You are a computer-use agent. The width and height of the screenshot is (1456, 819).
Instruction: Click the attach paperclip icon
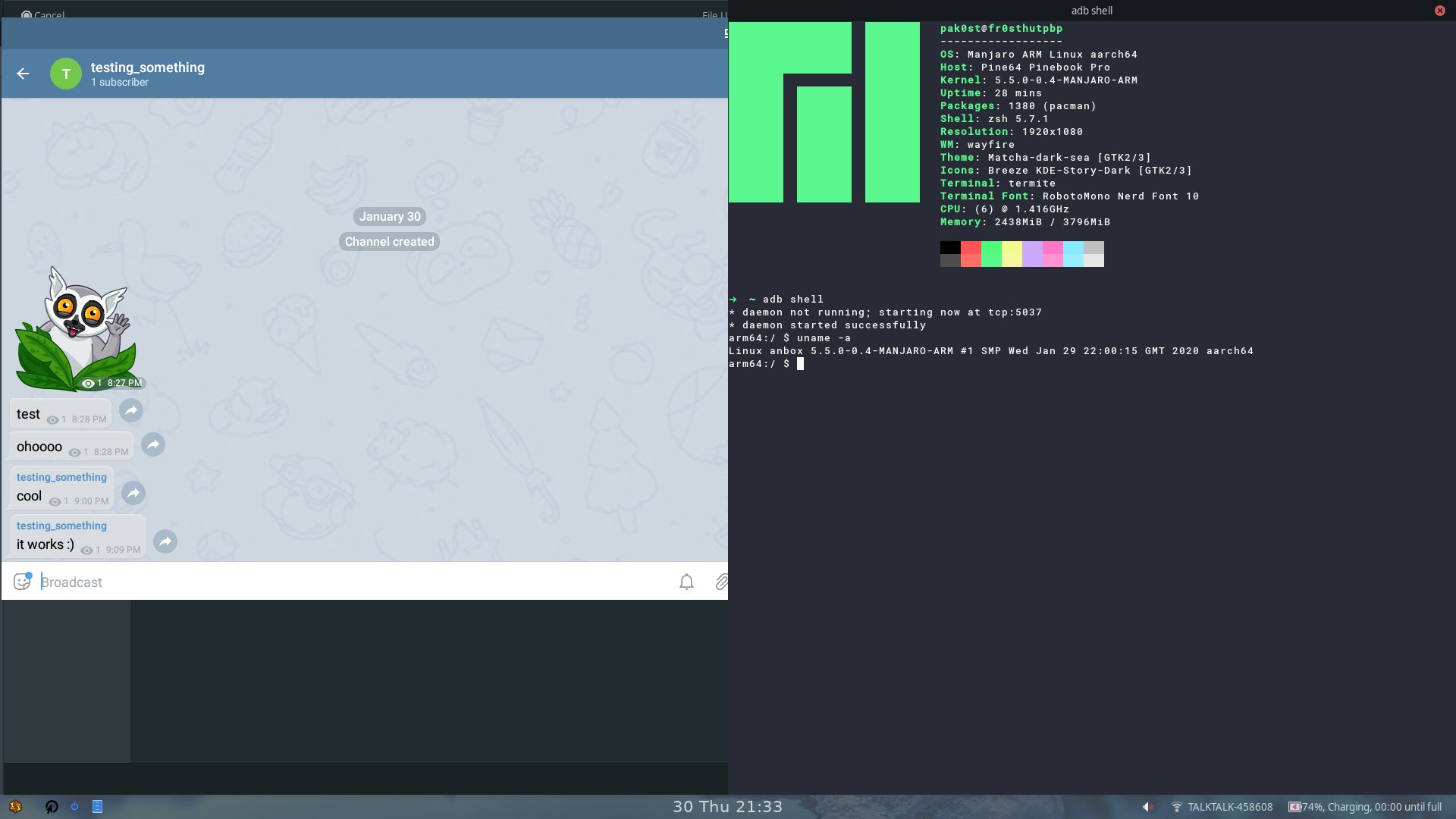point(721,582)
